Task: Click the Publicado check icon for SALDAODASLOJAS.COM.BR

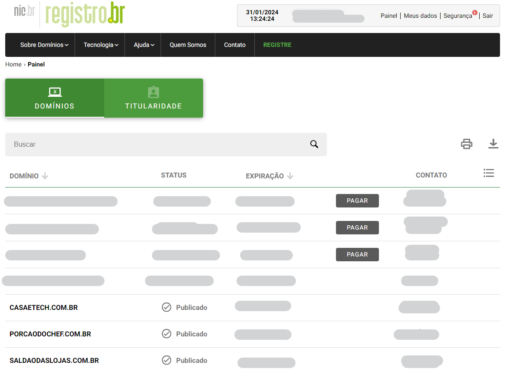Action: coord(166,360)
